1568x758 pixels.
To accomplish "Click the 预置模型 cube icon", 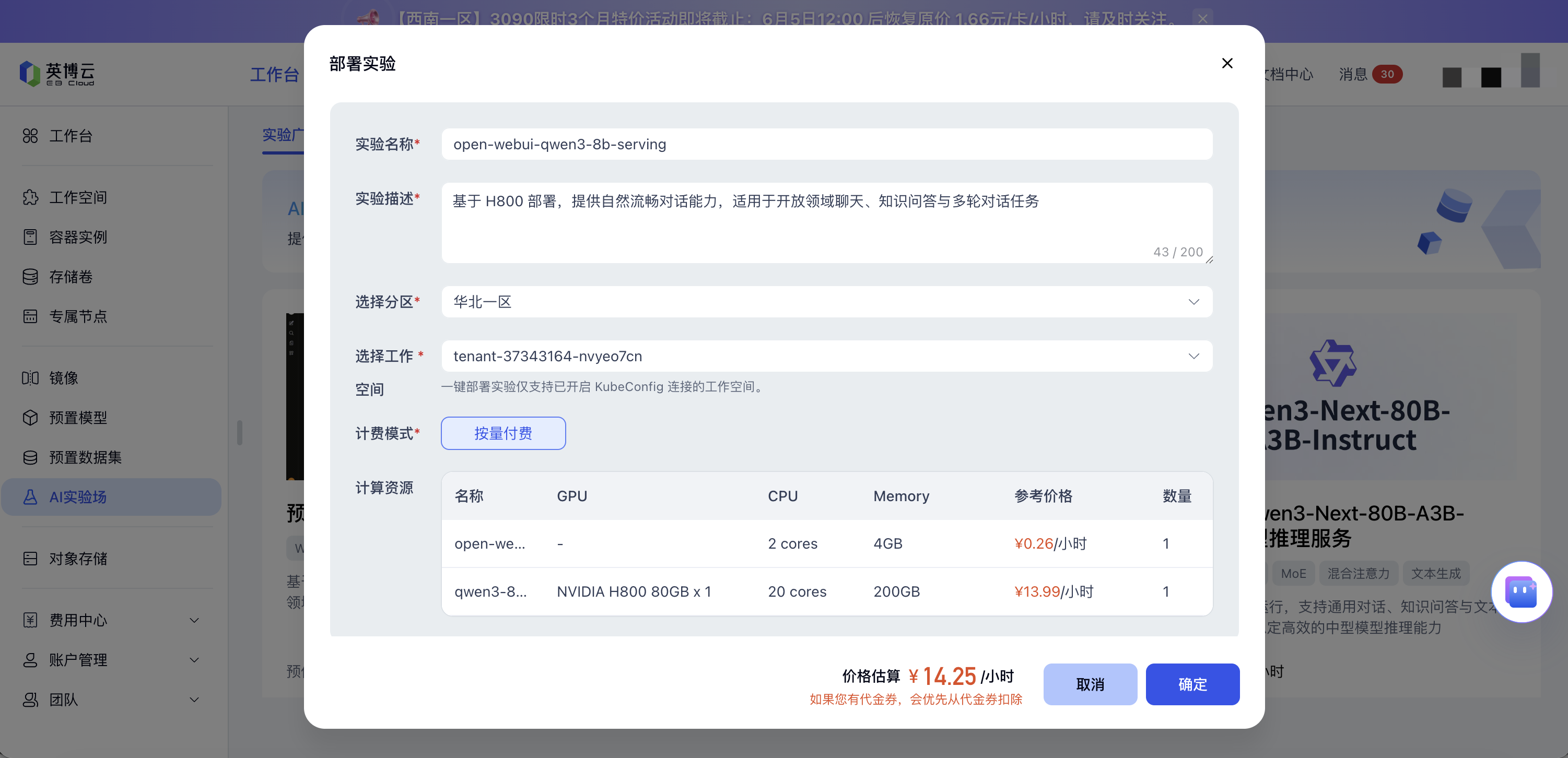I will (x=30, y=417).
